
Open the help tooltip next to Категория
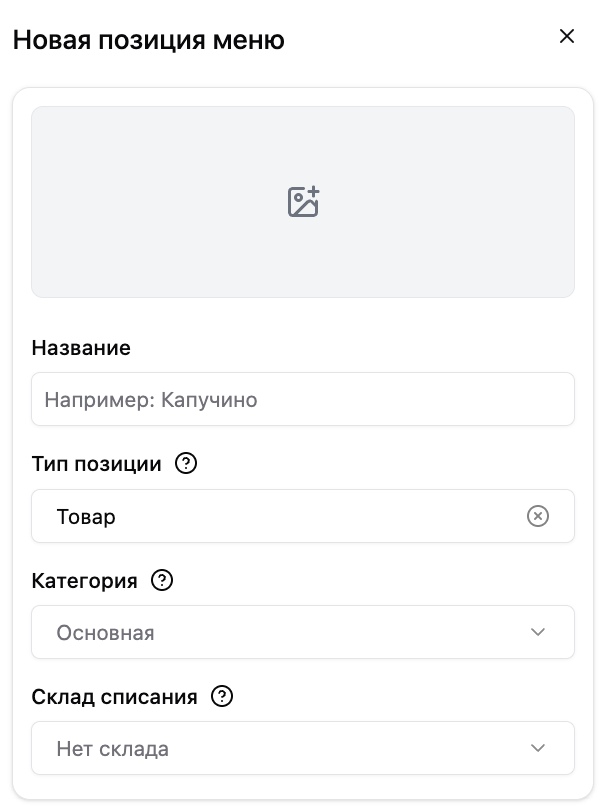pyautogui.click(x=162, y=580)
